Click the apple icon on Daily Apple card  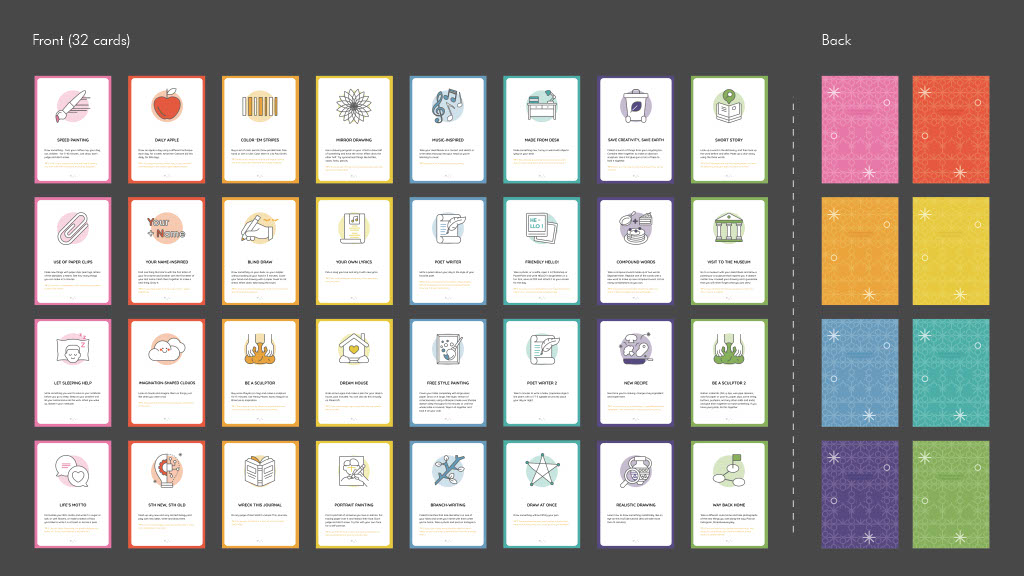pos(166,105)
